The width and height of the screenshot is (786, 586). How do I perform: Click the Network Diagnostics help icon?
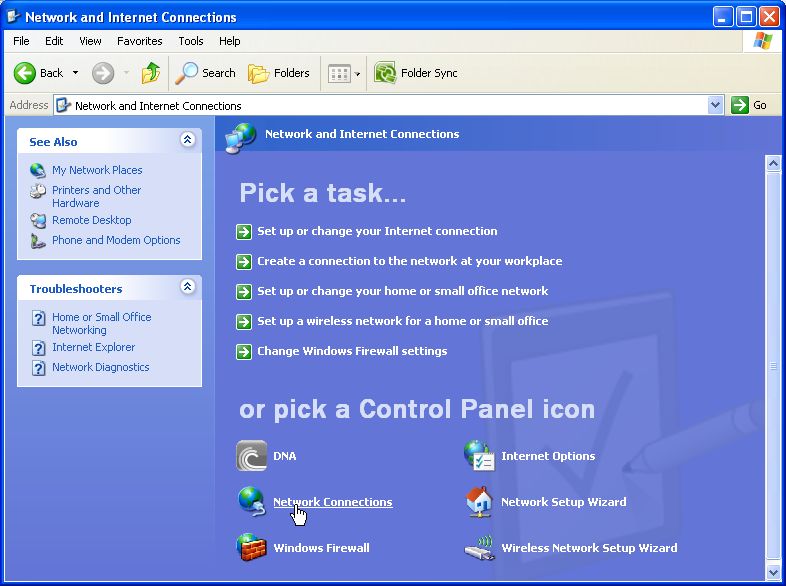pyautogui.click(x=39, y=368)
